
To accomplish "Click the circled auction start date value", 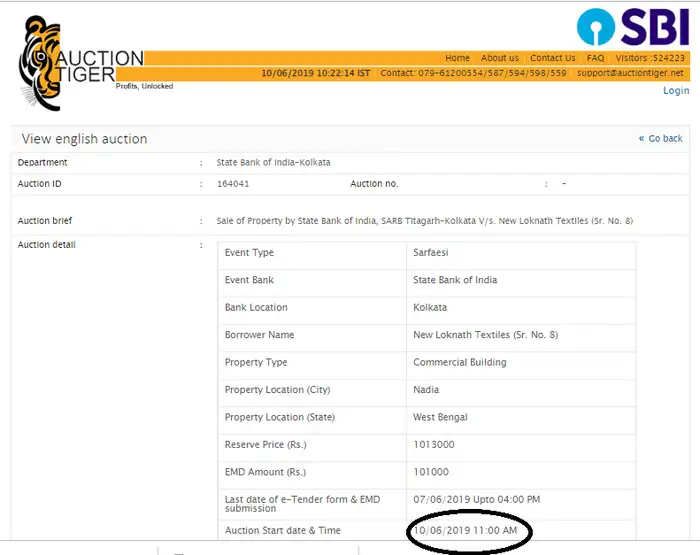I will (465, 531).
